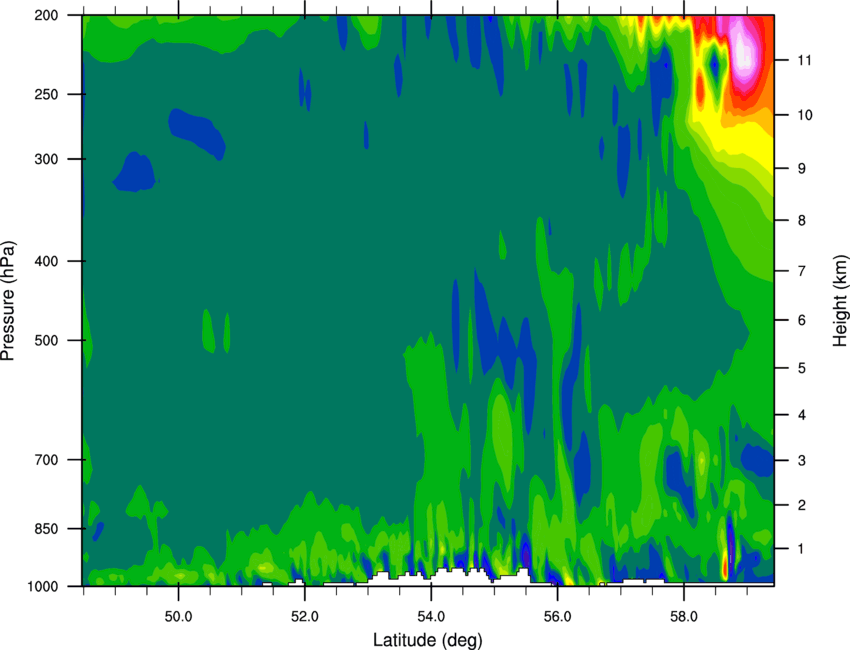Pick the 1 km height label
Screen dimensions: 850x650
(x=802, y=549)
